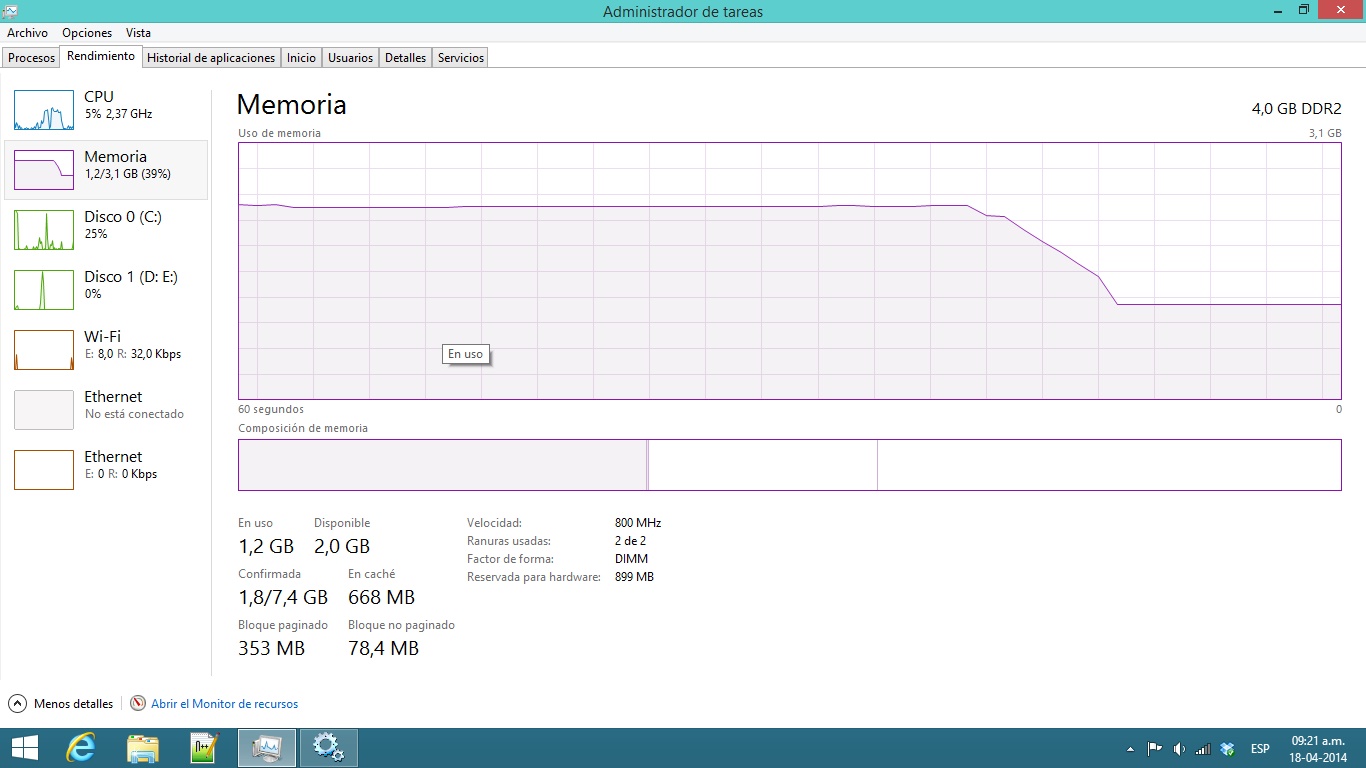Click the 1,2 GB En uso value

tap(266, 546)
